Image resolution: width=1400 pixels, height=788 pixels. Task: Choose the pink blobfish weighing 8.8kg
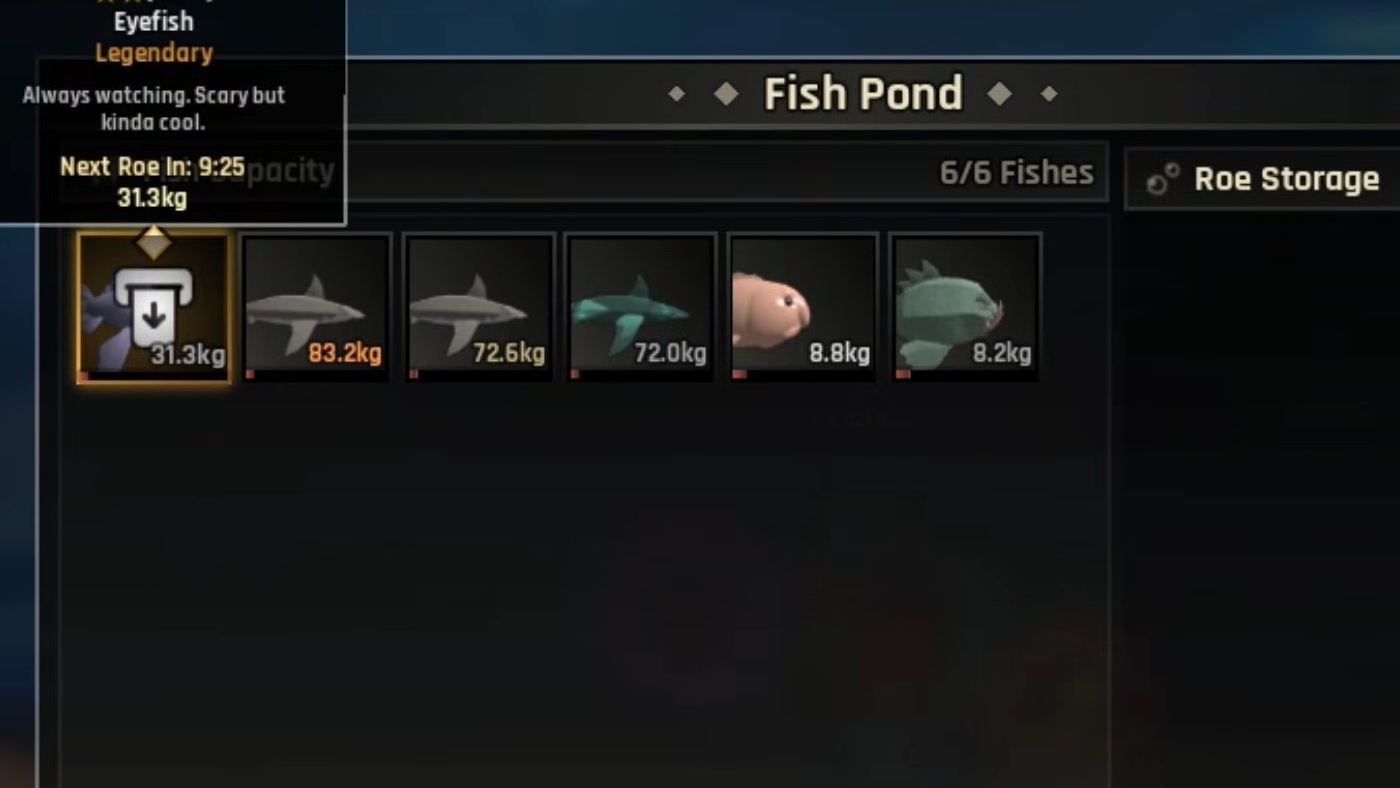803,307
